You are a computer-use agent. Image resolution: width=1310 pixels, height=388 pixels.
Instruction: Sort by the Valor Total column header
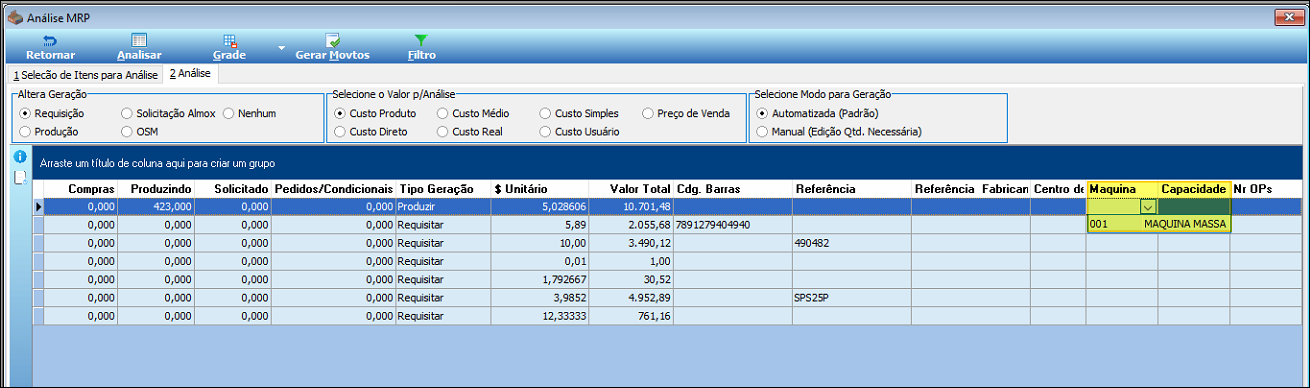630,189
